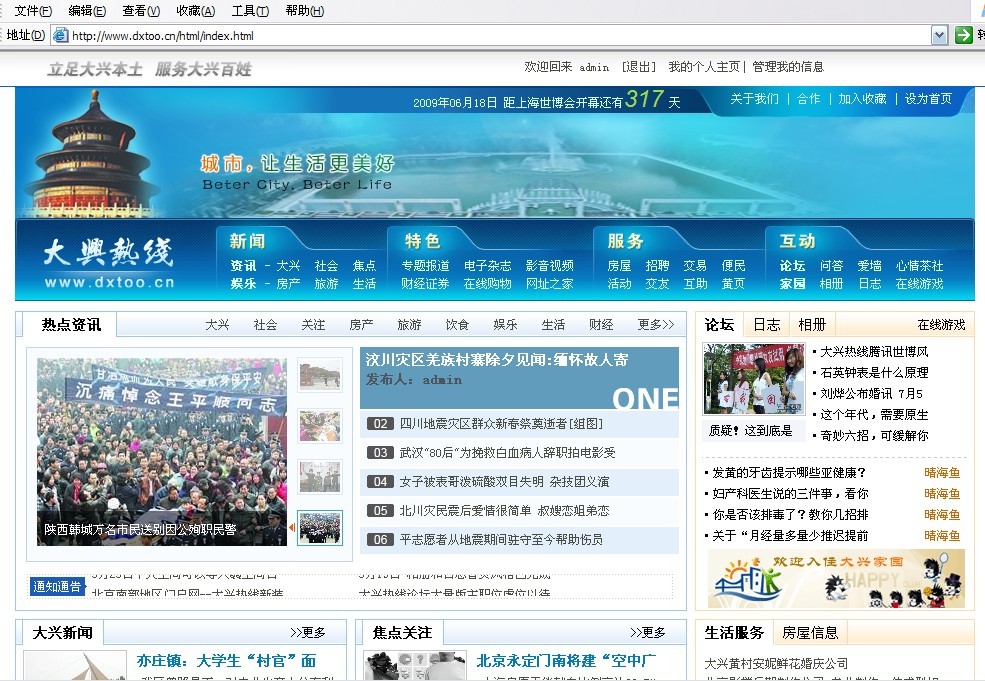Open the 查看(V) menu
985x681 pixels.
coord(141,11)
